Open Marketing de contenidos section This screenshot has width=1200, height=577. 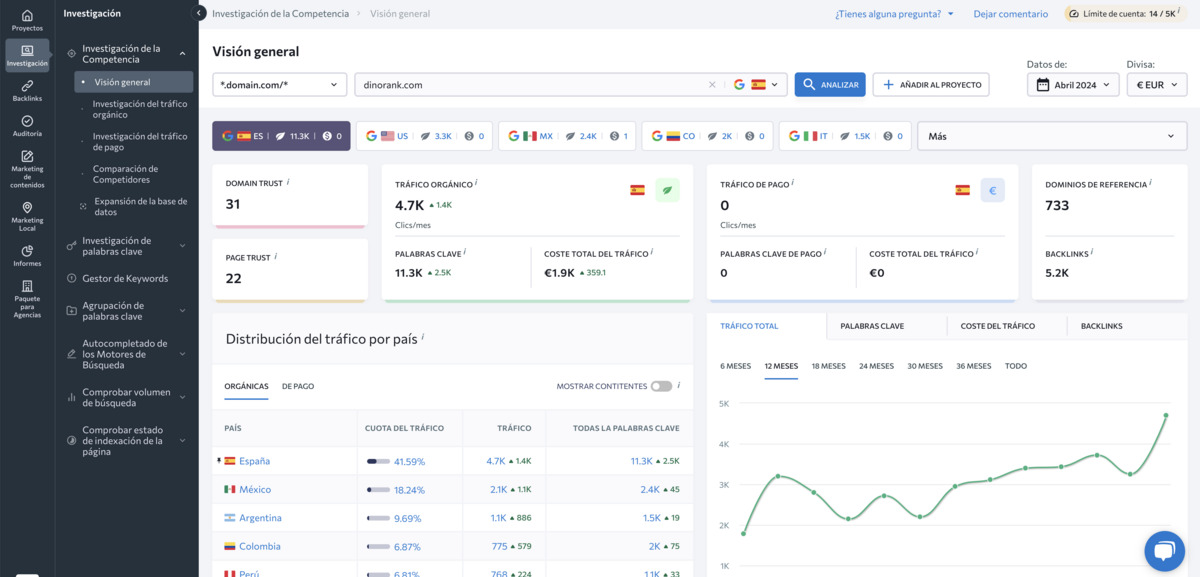[x=27, y=169]
